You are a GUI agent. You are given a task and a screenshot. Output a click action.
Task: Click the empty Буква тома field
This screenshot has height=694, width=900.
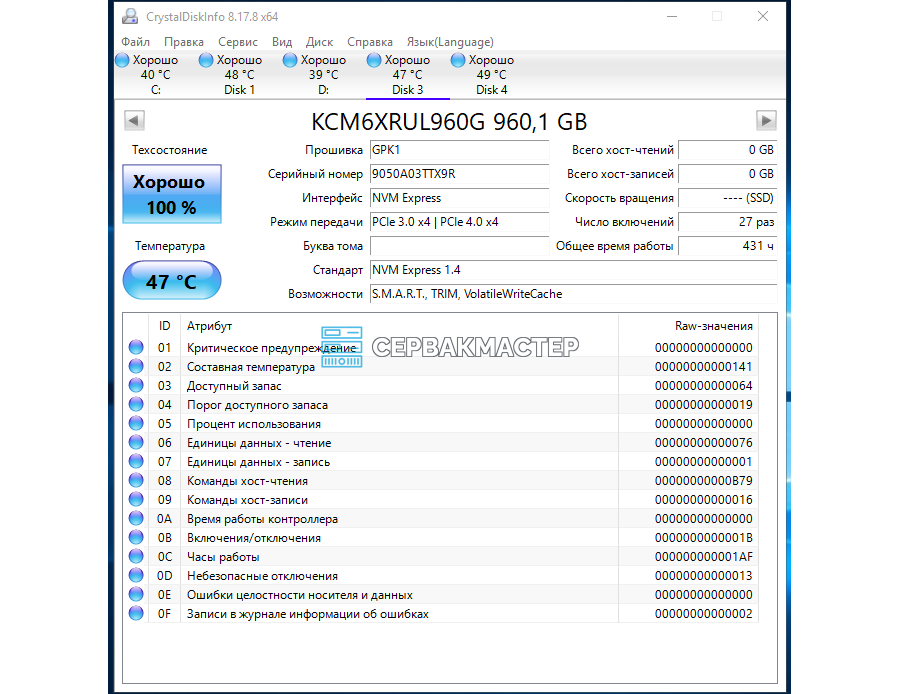(x=459, y=246)
